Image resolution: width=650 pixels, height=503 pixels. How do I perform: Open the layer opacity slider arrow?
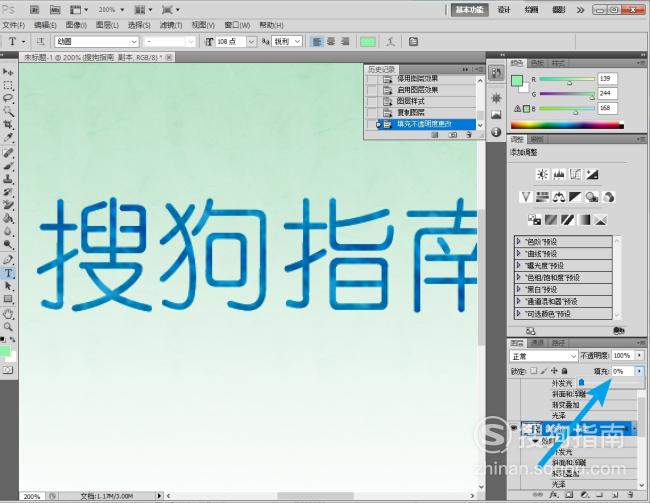point(640,355)
